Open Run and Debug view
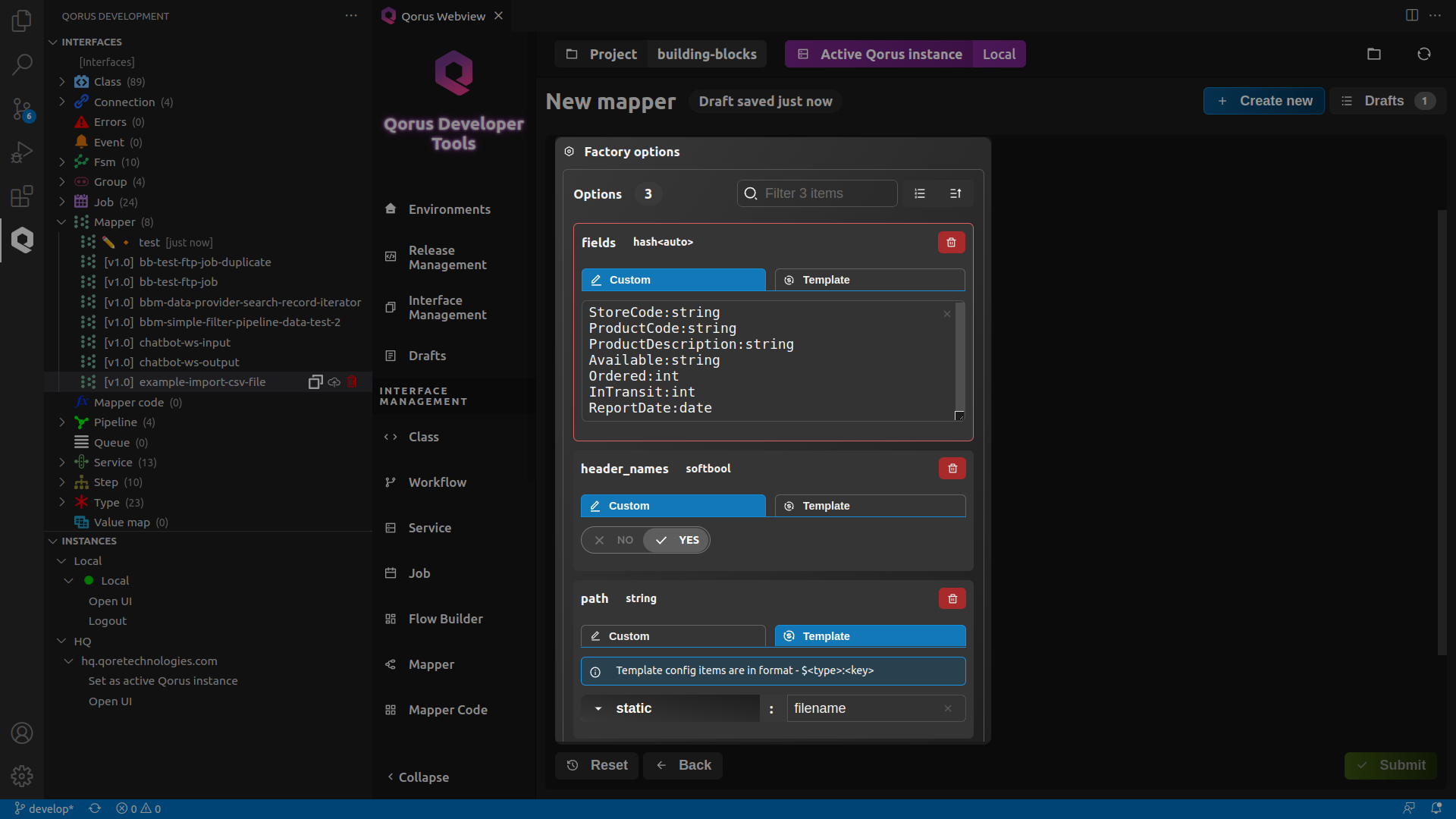 click(x=22, y=152)
